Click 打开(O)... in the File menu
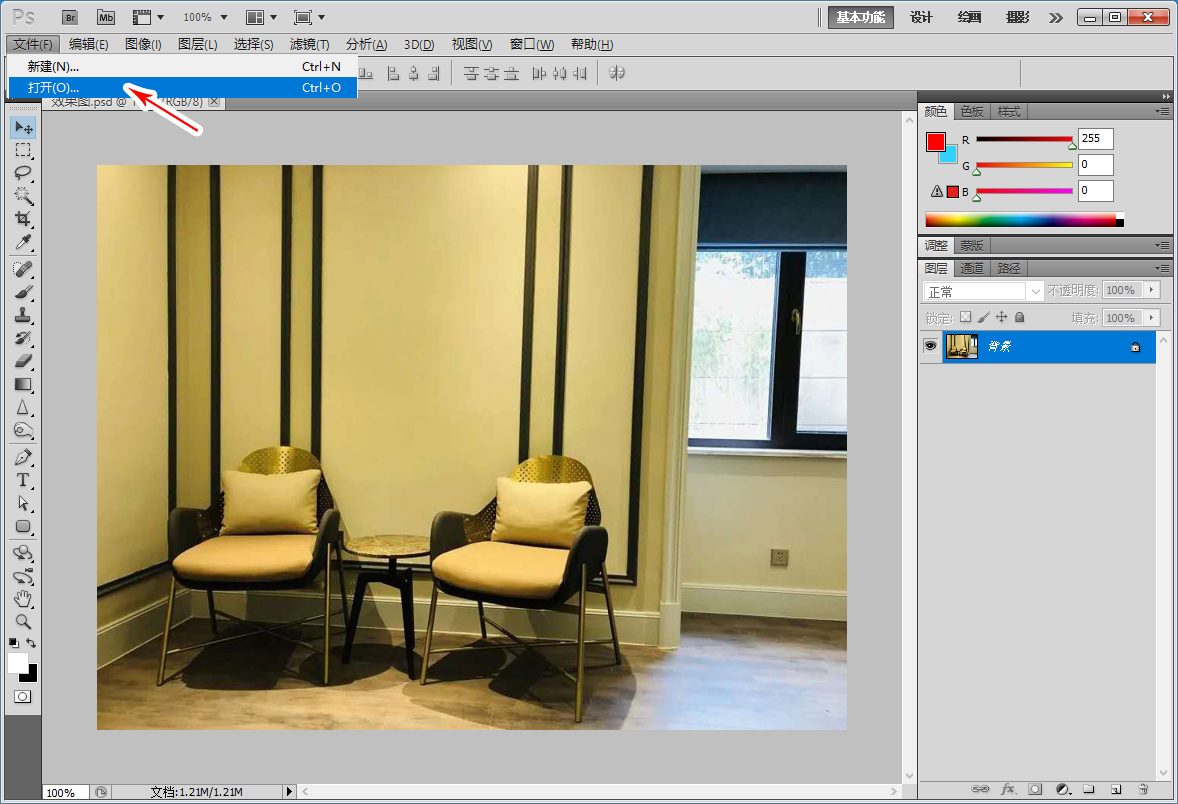1178x804 pixels. point(183,87)
